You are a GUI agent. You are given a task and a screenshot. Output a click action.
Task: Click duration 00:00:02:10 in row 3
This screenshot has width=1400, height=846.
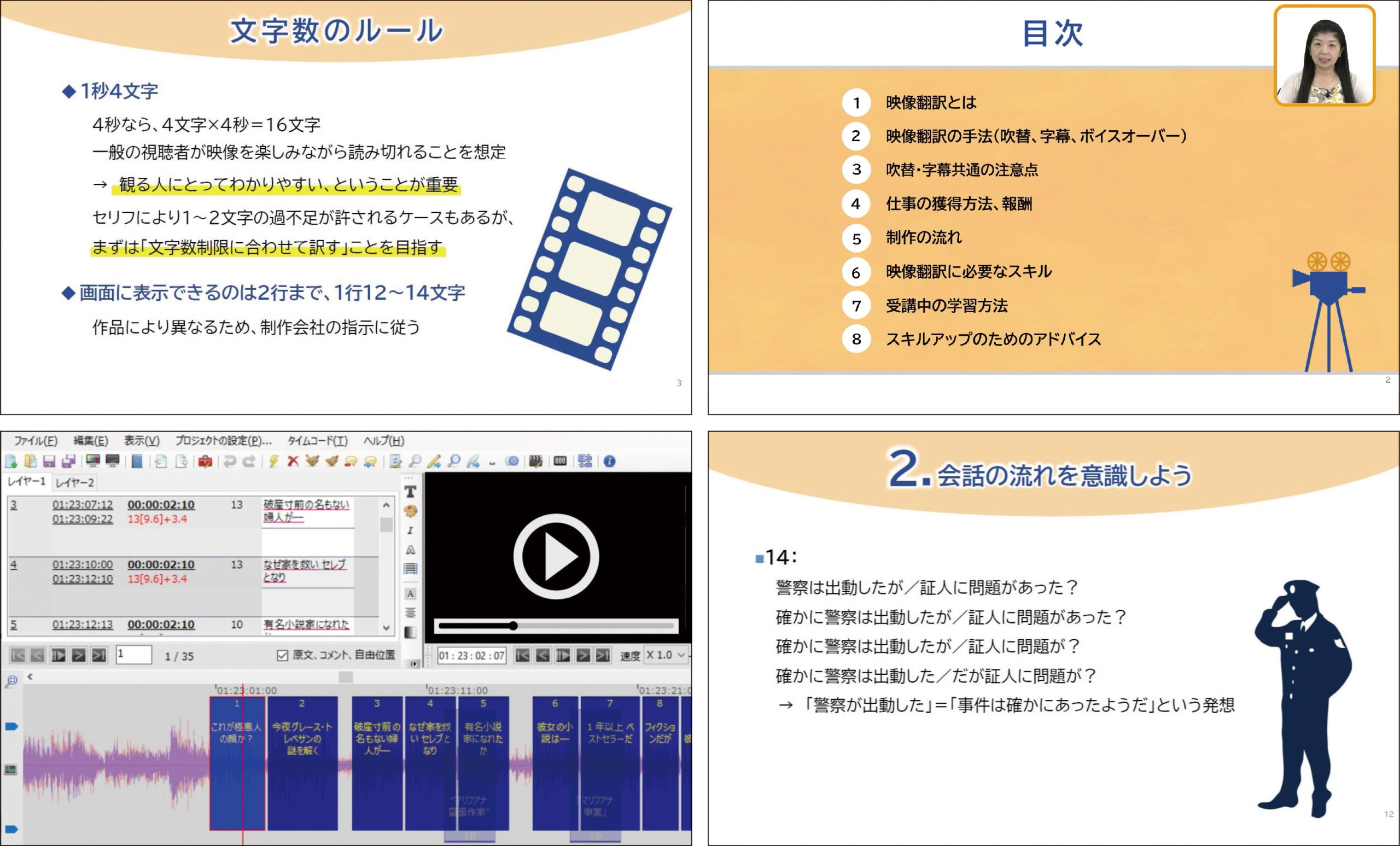pos(161,505)
